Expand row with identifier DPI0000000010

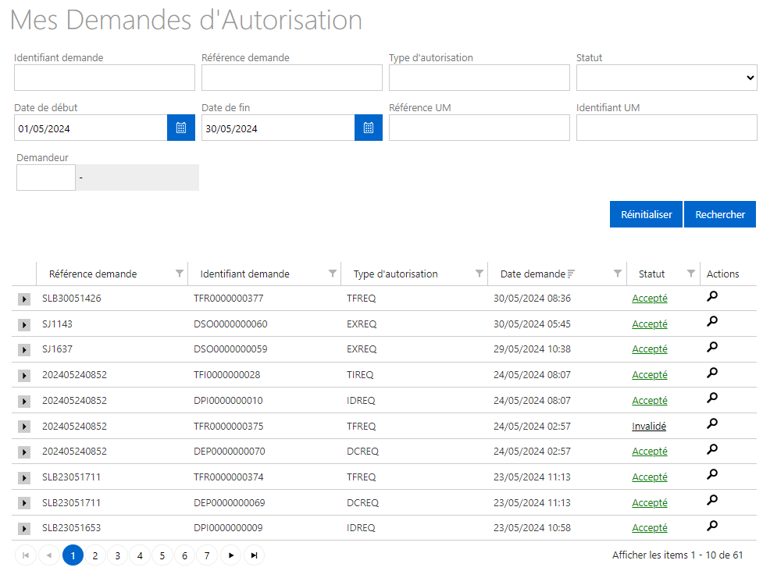point(24,401)
